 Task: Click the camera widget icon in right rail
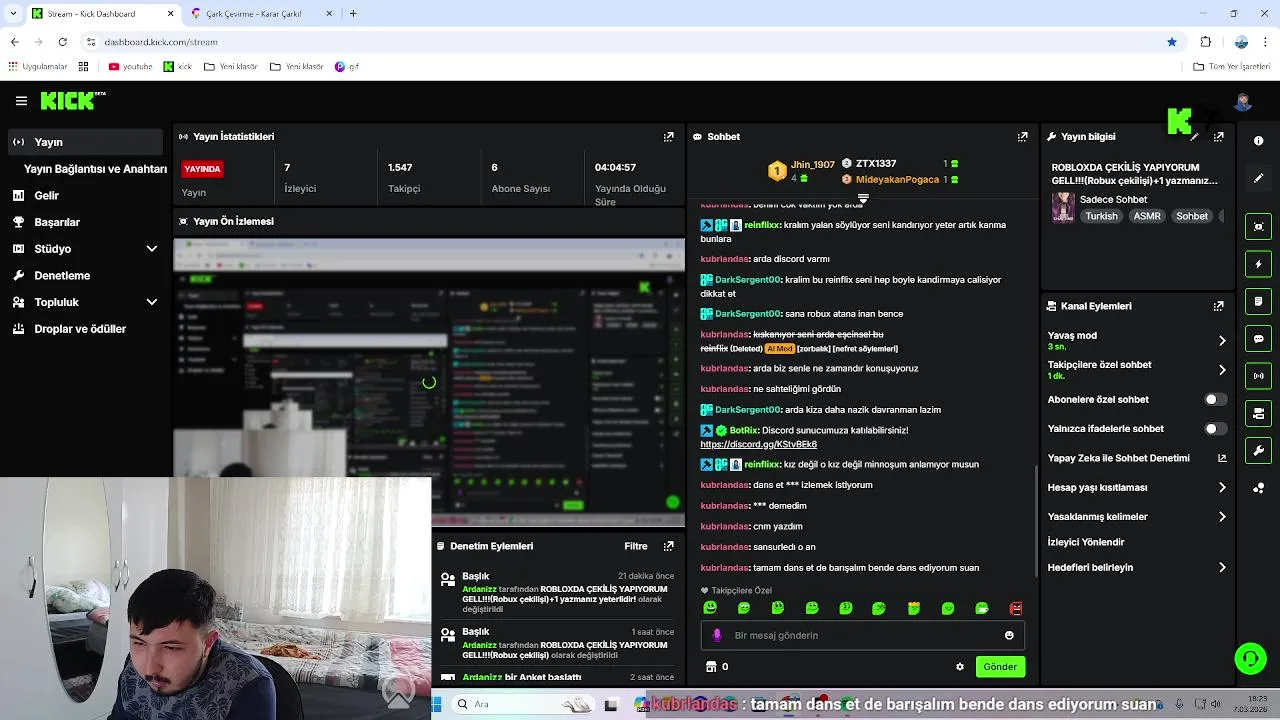1258,413
